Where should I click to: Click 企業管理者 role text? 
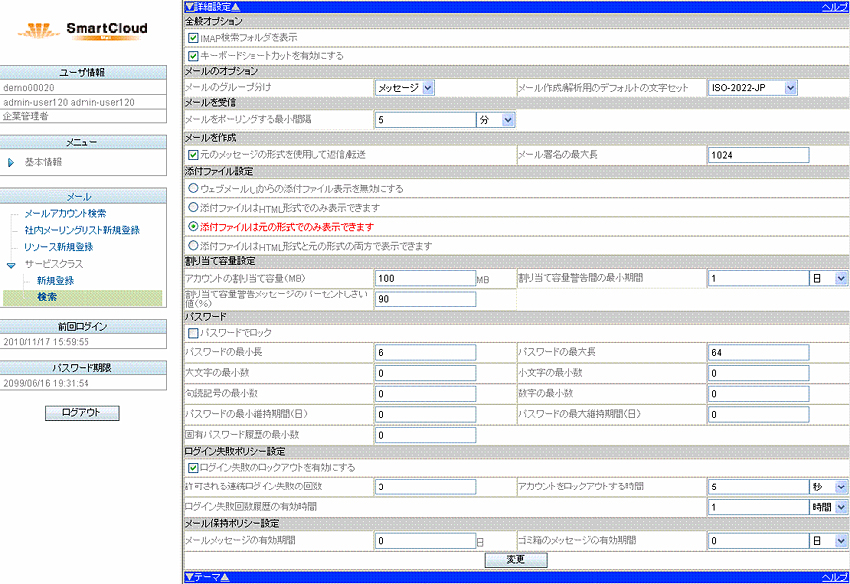25,116
